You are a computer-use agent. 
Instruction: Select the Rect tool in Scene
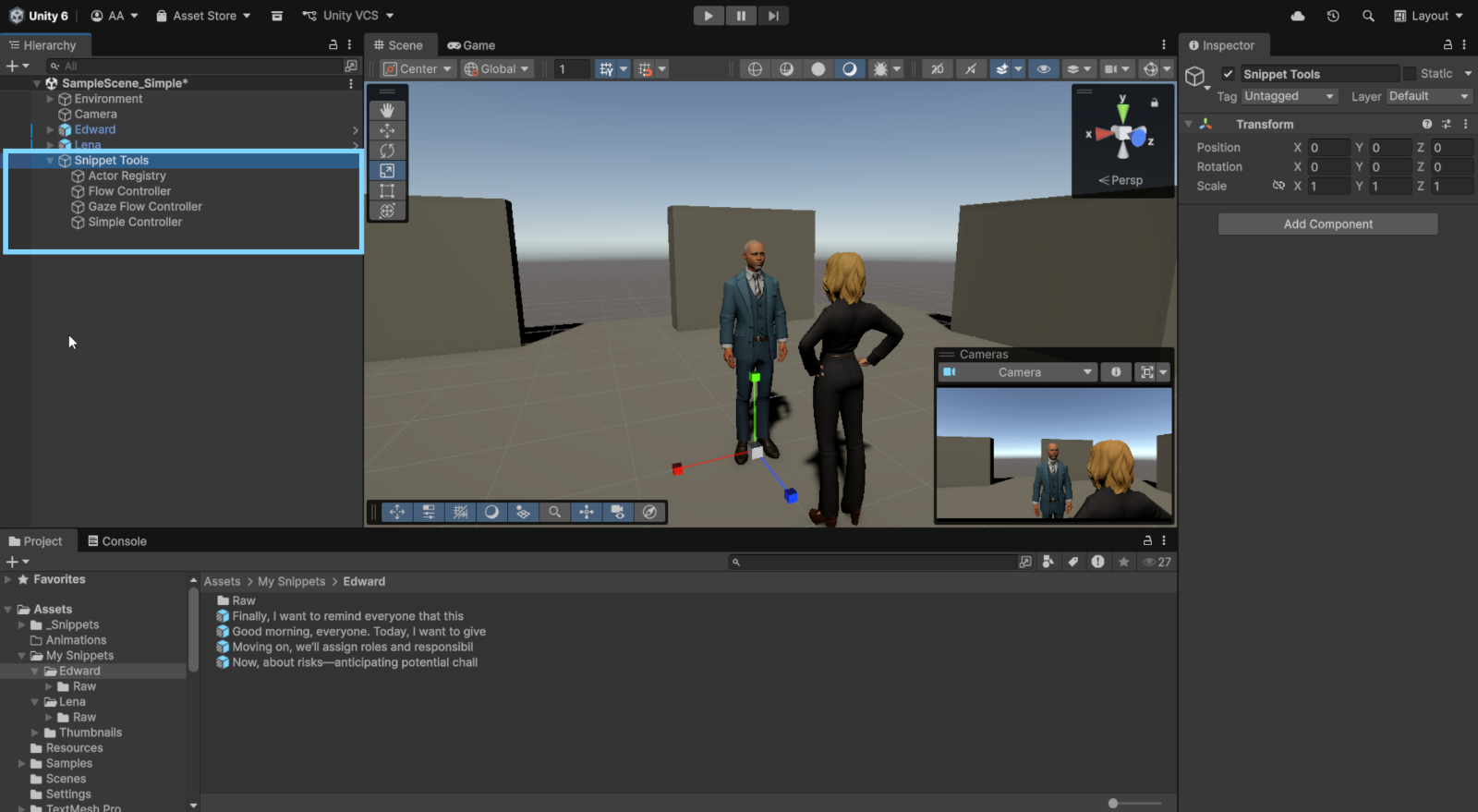tap(387, 191)
